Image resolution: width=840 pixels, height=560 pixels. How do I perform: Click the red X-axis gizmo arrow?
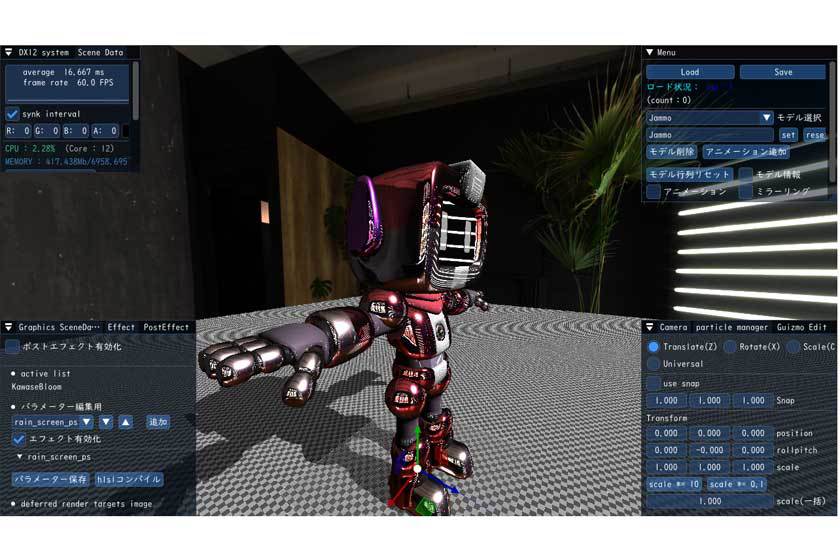point(395,500)
